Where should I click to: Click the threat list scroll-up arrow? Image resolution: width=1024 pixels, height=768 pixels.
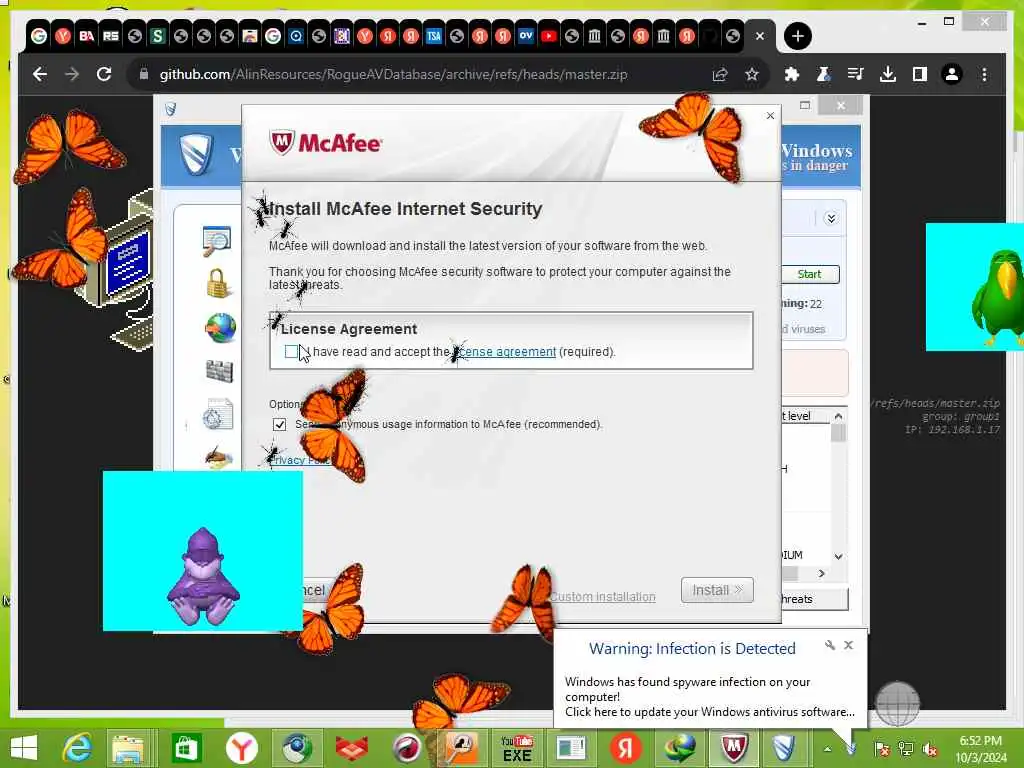(x=839, y=416)
